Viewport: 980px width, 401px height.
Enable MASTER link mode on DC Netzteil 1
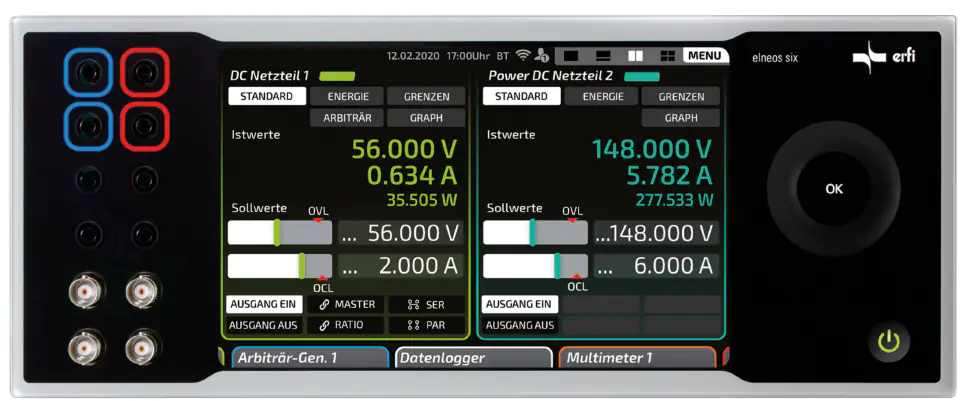[x=347, y=304]
